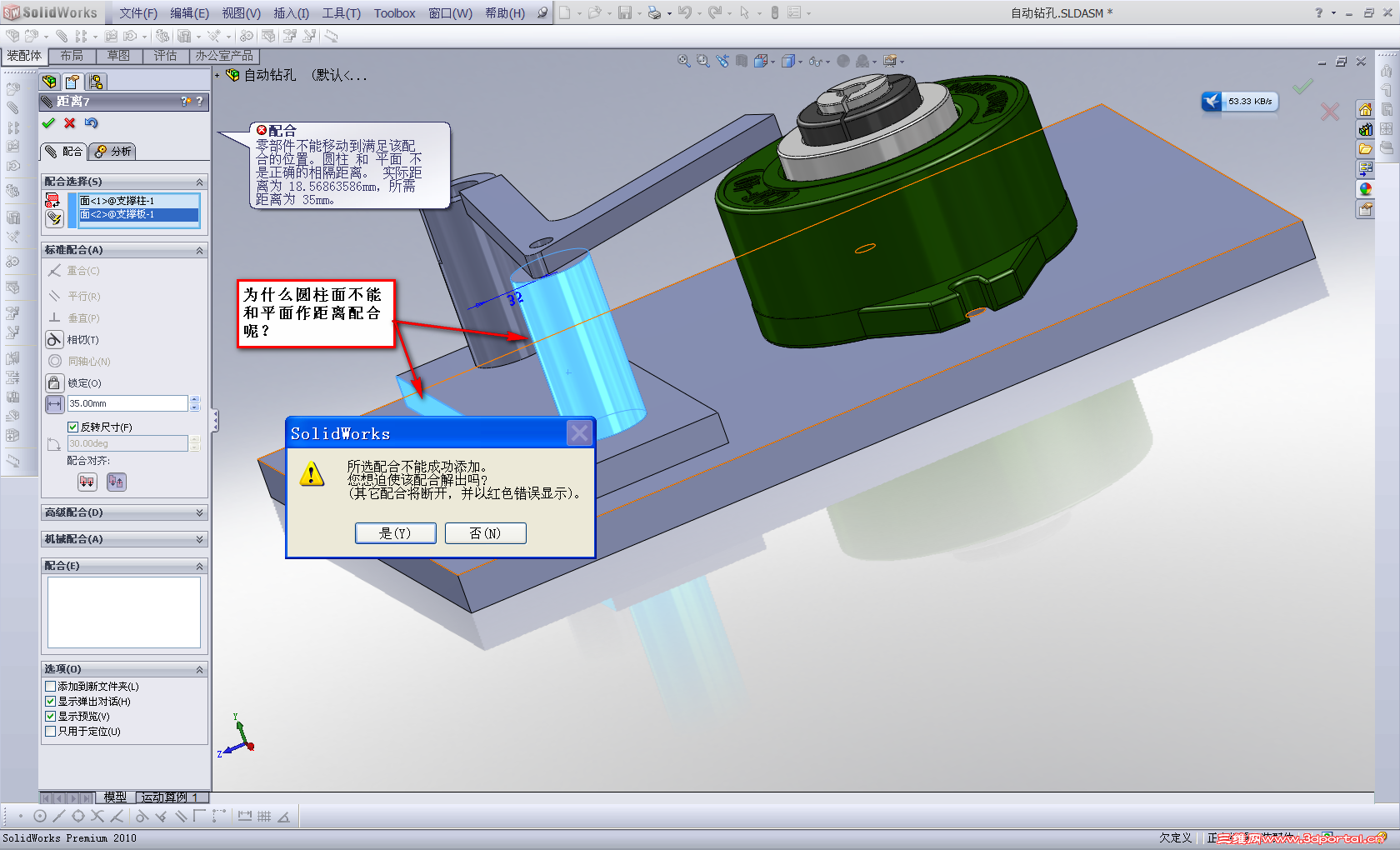Collapse the 选项(O) options section
This screenshot has width=1400, height=850.
click(x=199, y=669)
